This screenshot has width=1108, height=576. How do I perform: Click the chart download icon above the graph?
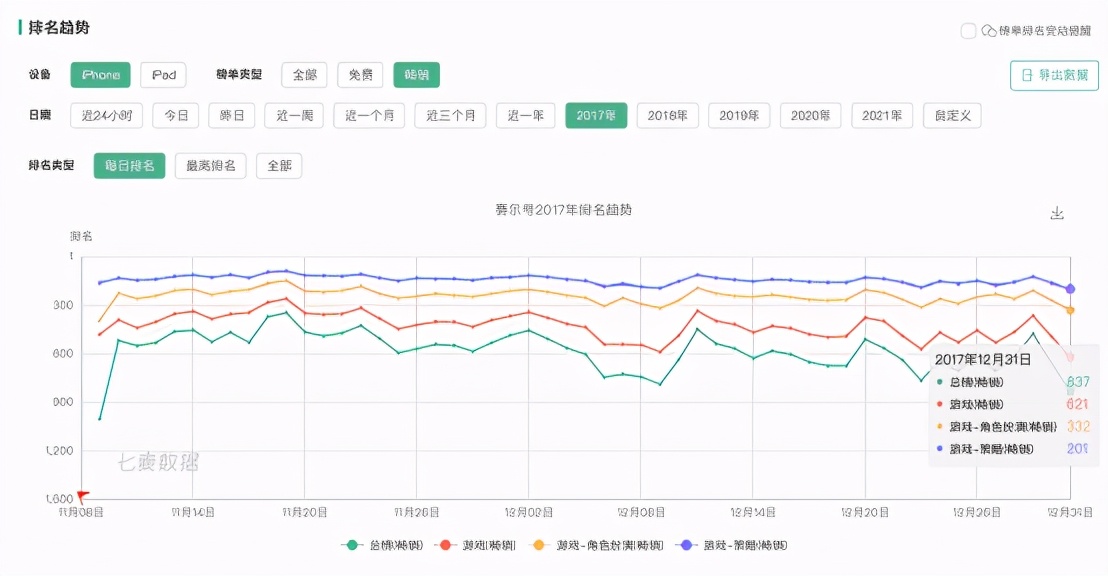[x=1057, y=212]
